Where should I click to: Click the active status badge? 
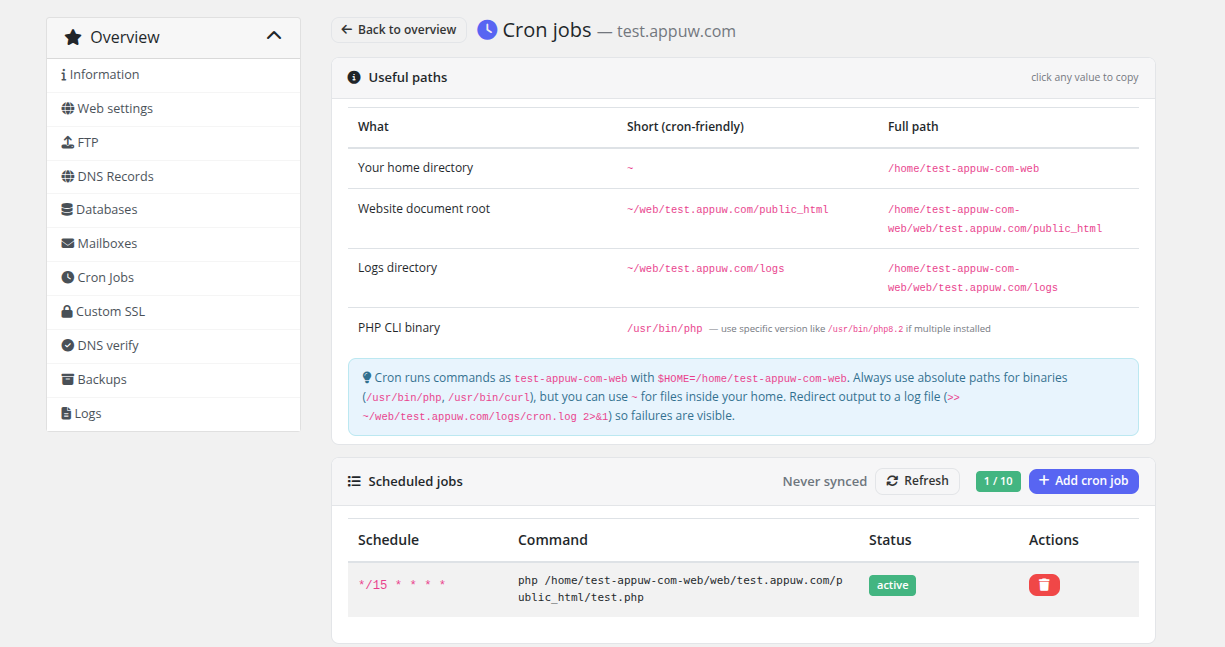click(892, 585)
